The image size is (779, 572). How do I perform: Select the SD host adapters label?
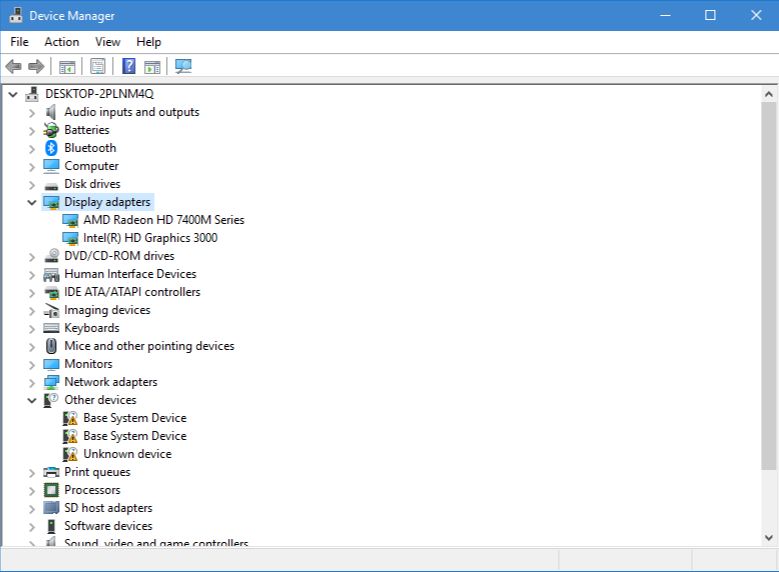tap(108, 508)
